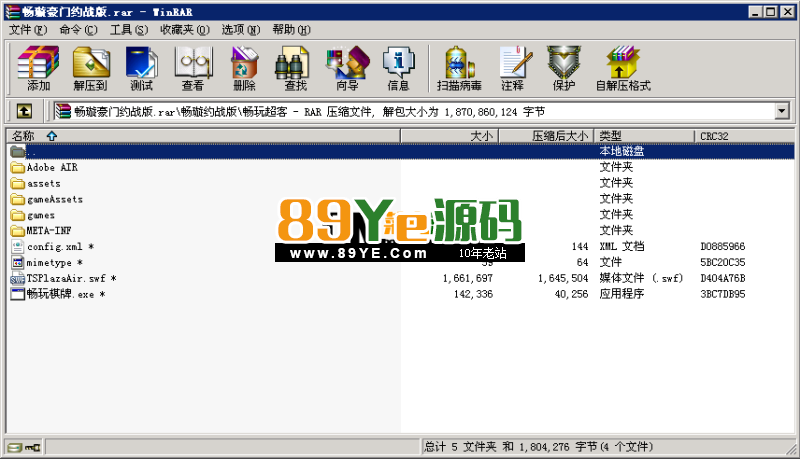Click packed size 1,645,504

coord(563,278)
